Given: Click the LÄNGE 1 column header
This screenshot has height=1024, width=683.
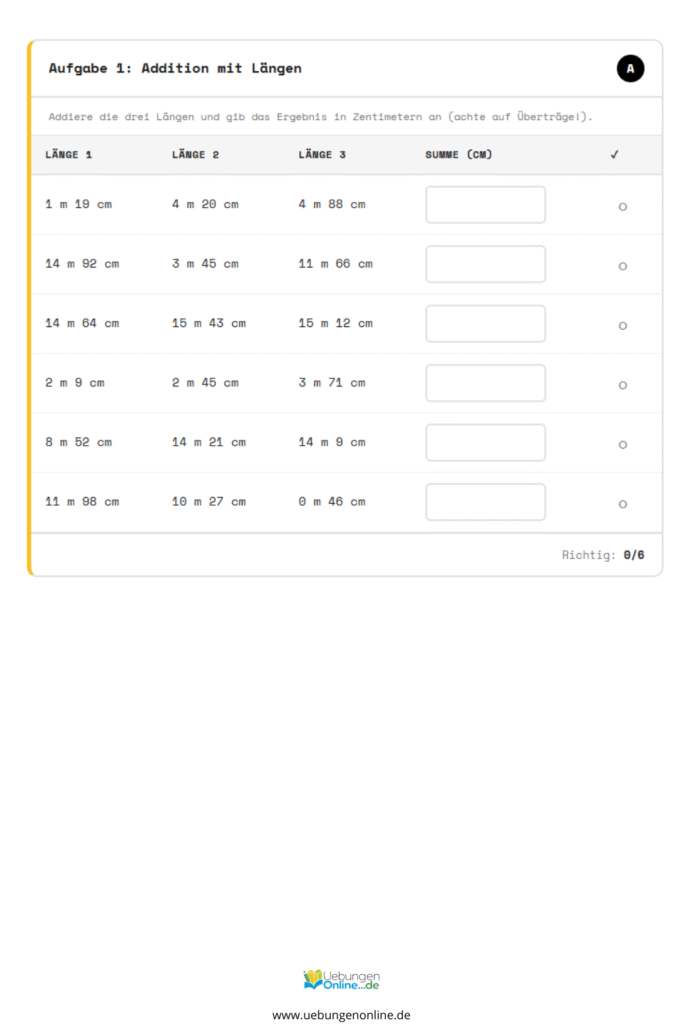Looking at the screenshot, I should (x=69, y=155).
